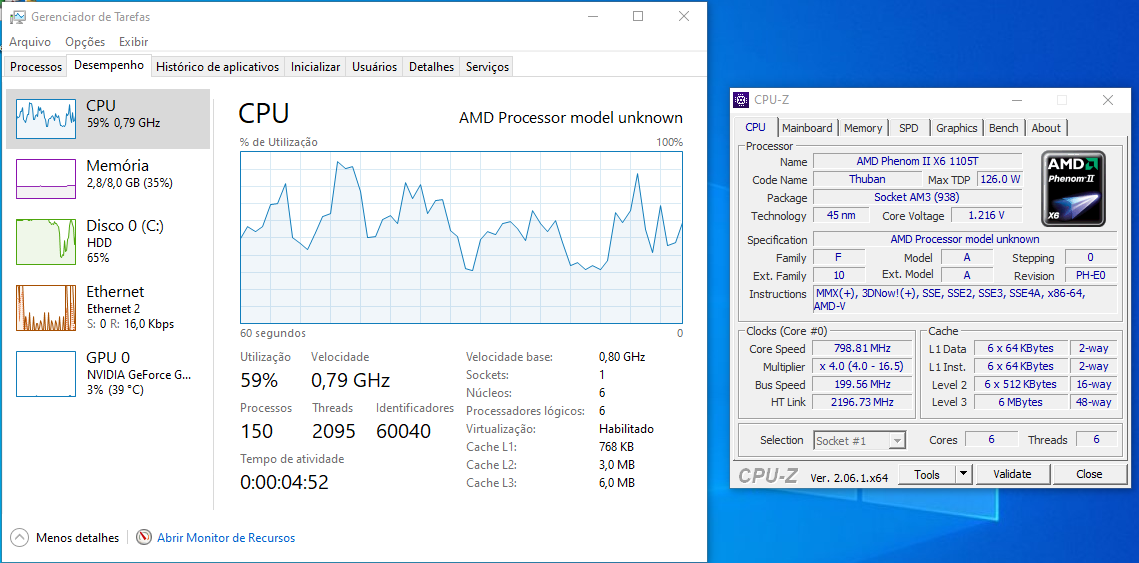This screenshot has width=1139, height=563.
Task: Maximize the Gerenciador de Tarefas window
Action: tap(638, 16)
